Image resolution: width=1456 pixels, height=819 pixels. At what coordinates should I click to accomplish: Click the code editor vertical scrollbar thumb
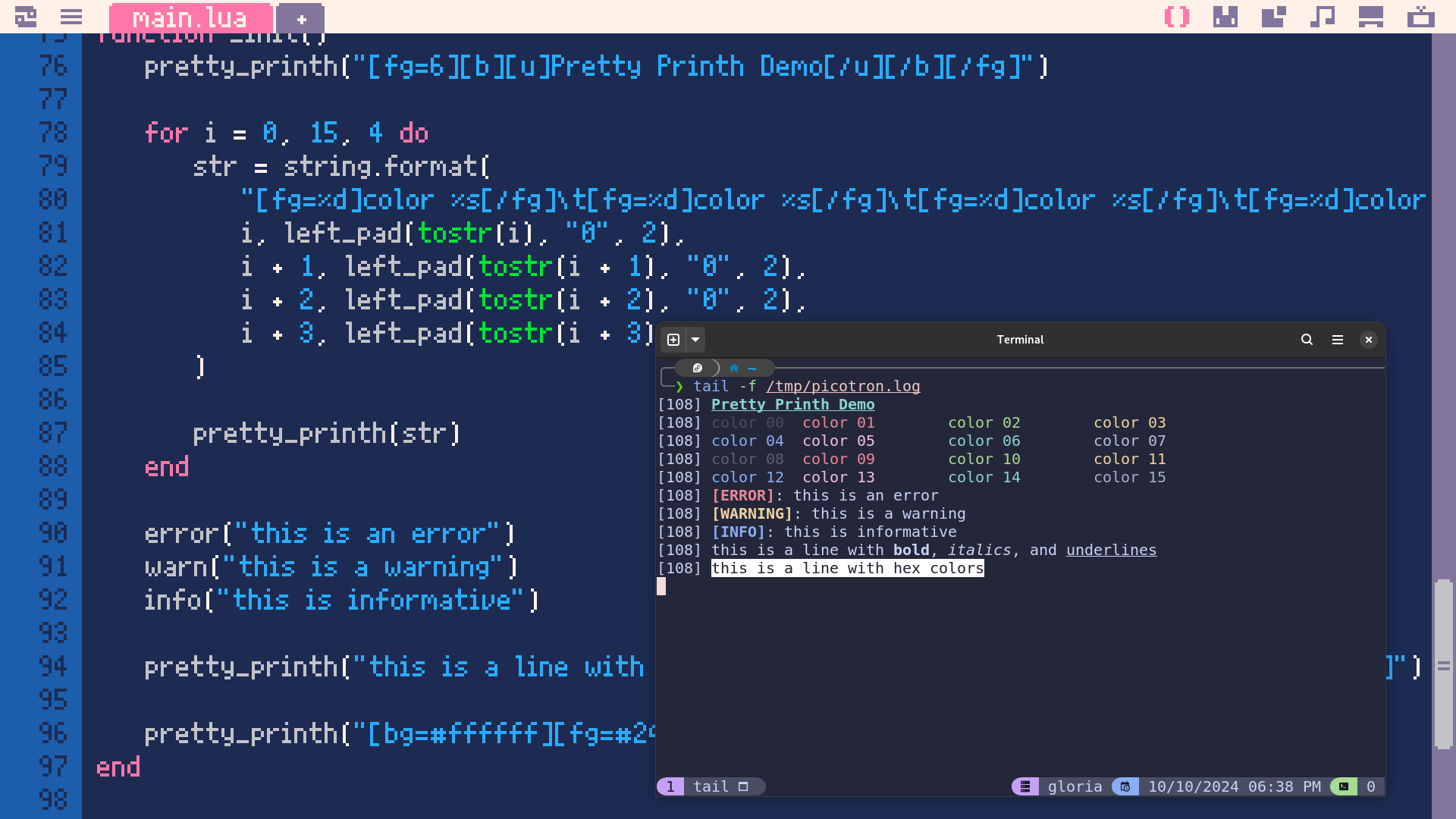click(1444, 665)
